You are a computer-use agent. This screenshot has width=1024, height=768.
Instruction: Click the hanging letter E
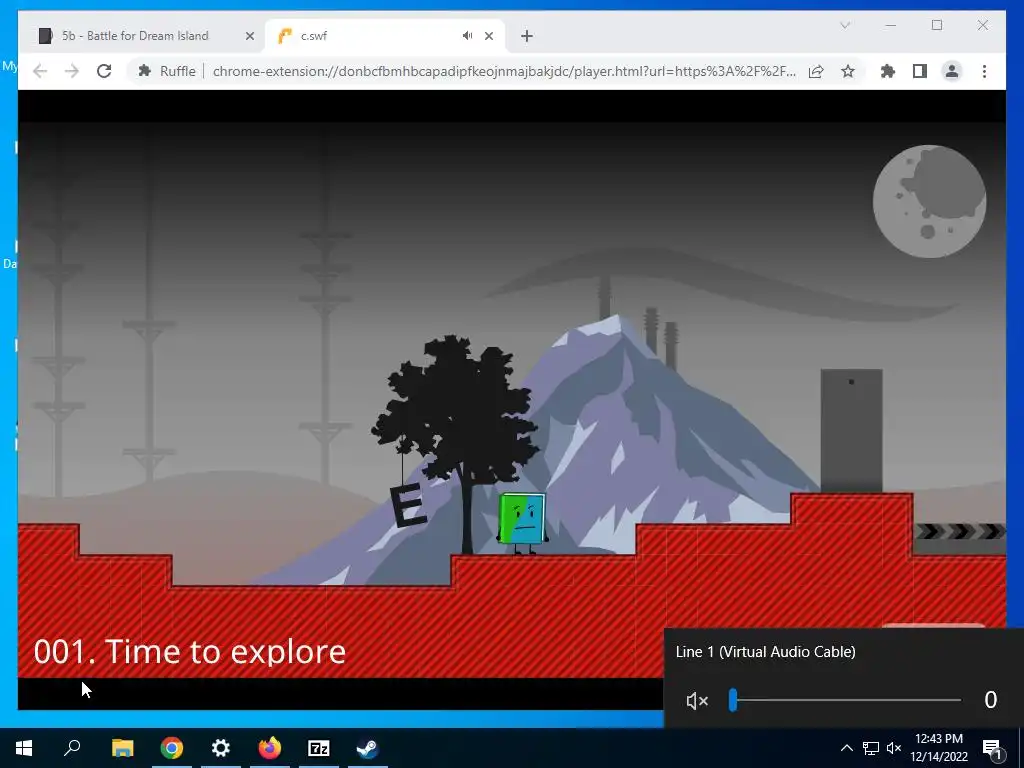(x=408, y=505)
